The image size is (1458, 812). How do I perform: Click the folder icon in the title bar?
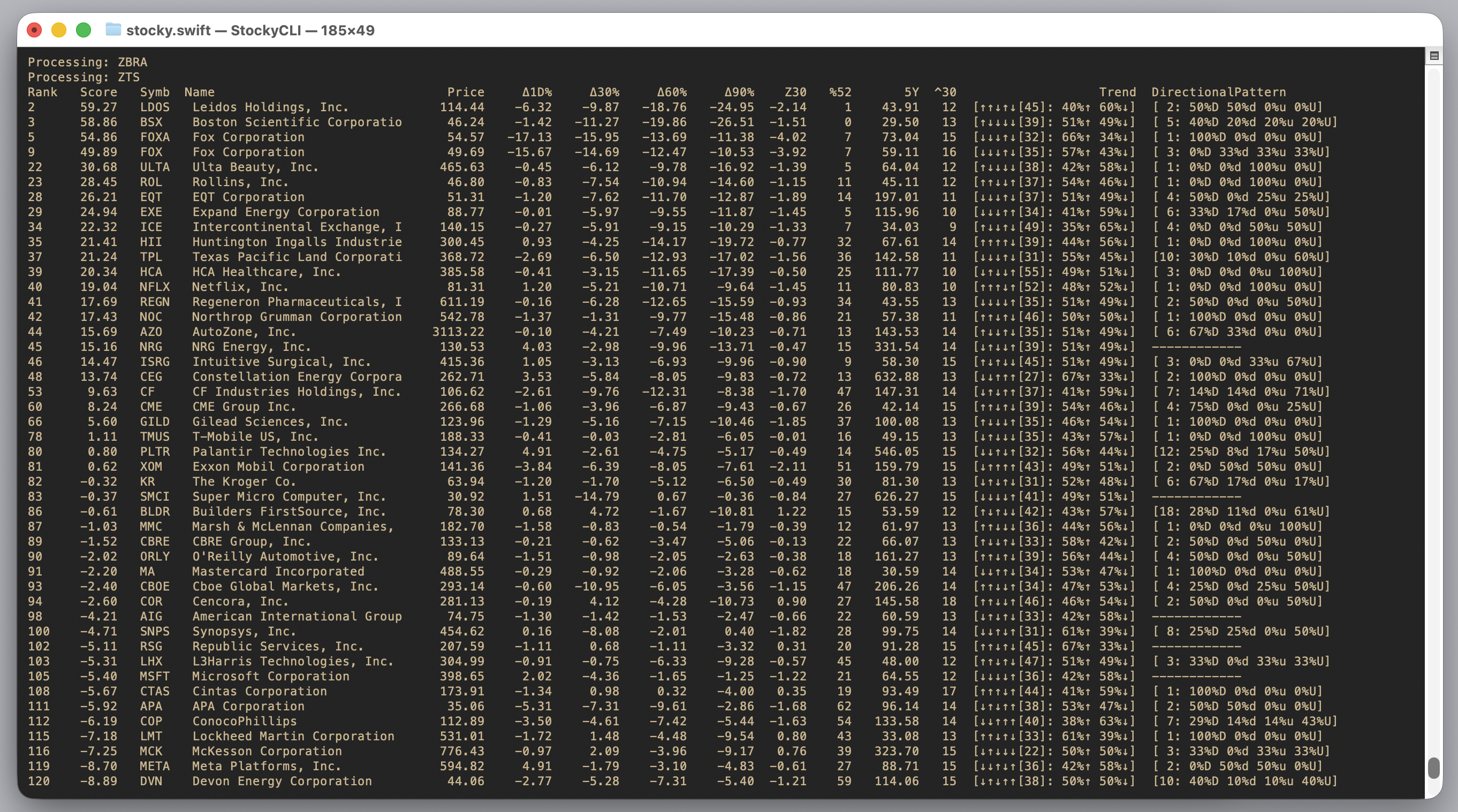point(113,29)
